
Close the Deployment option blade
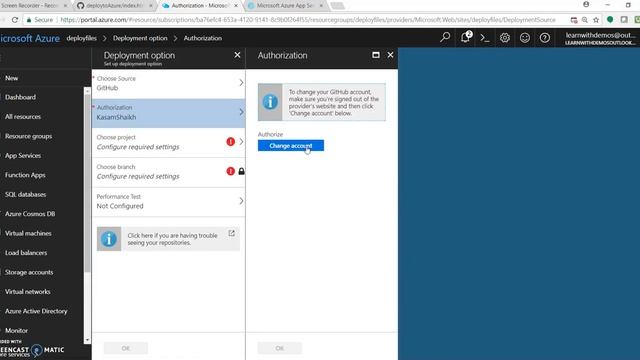(237, 55)
